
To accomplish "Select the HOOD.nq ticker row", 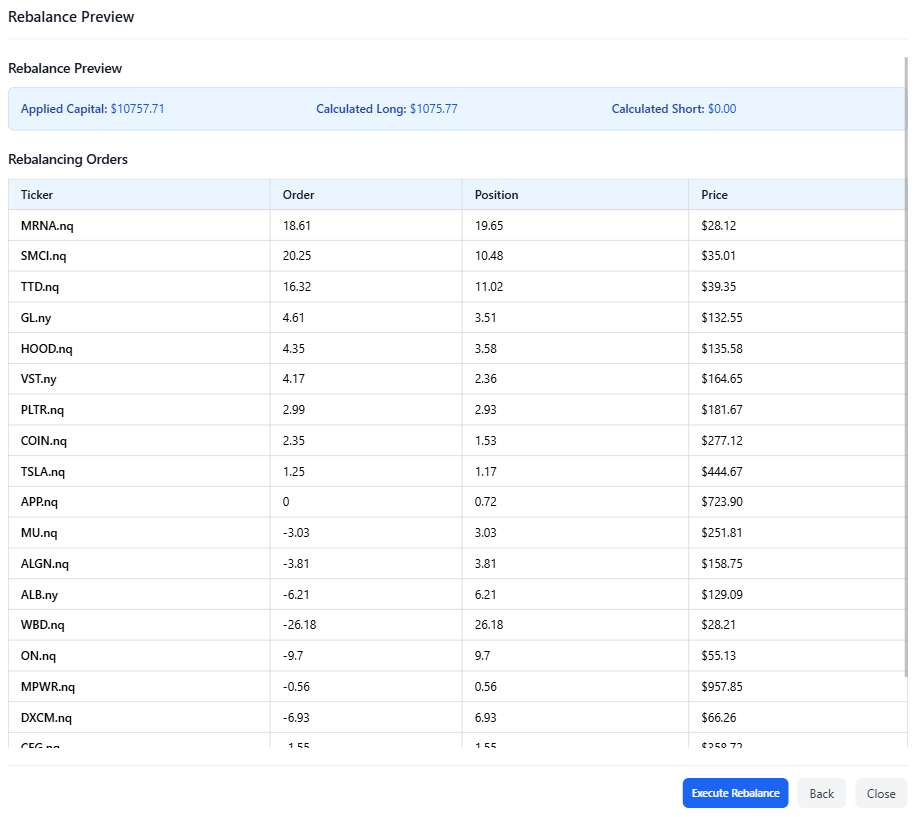I will (46, 349).
